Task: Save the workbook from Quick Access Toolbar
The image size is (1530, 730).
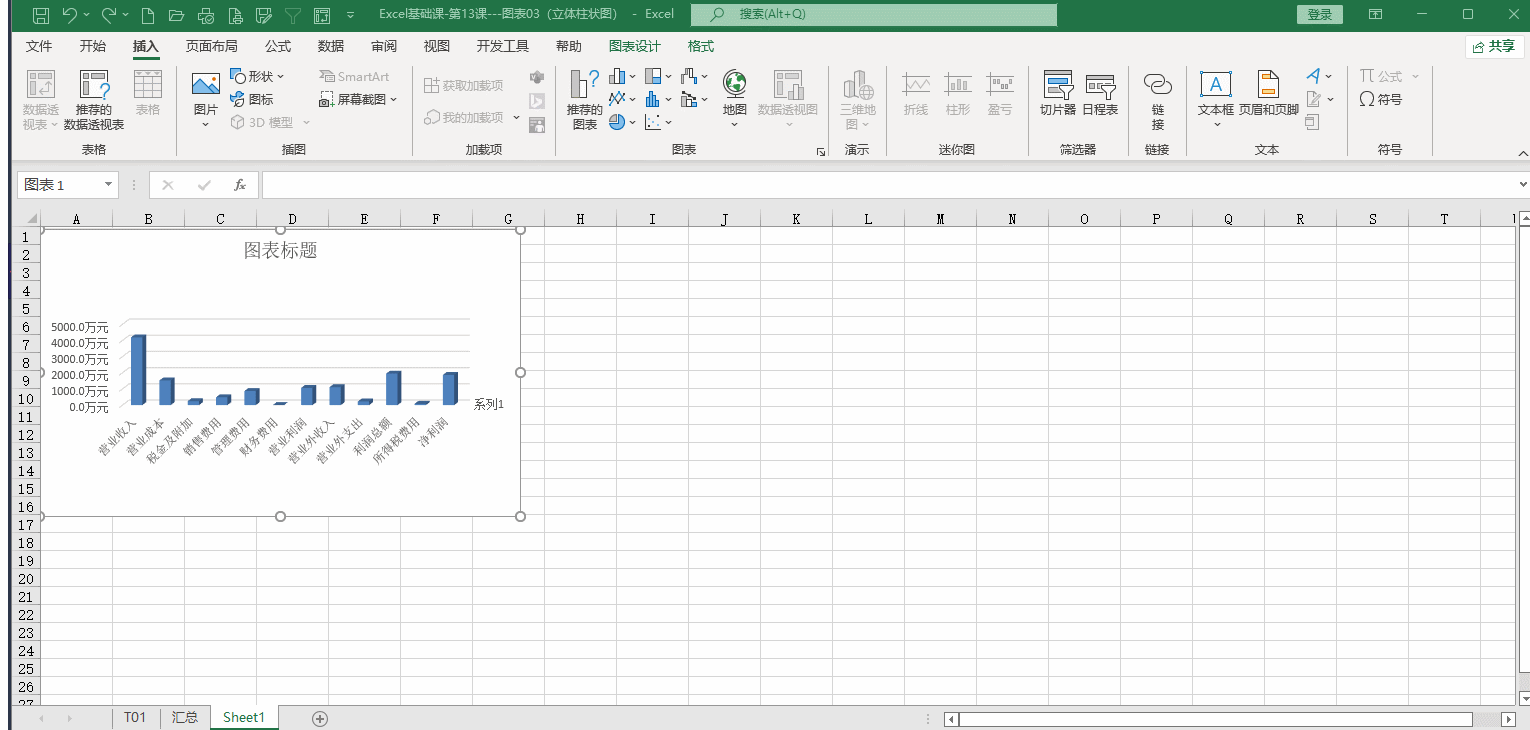Action: pyautogui.click(x=40, y=15)
